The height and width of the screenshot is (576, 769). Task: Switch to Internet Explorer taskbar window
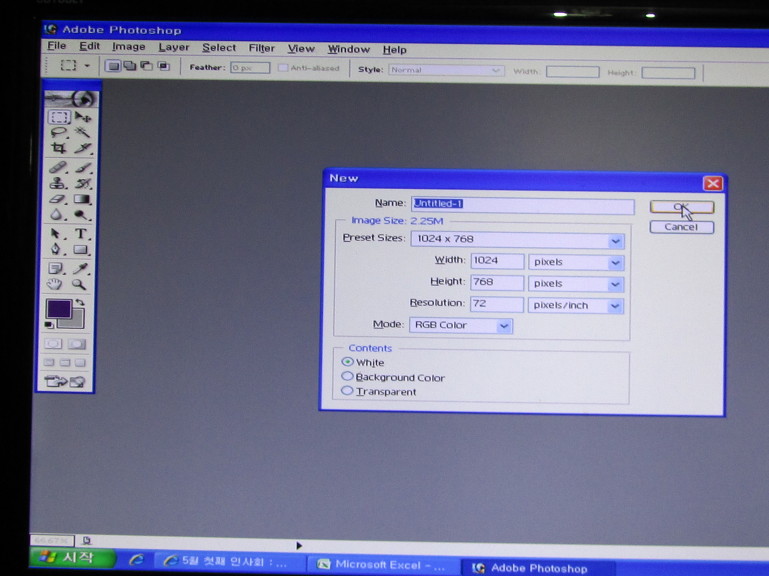pos(228,561)
